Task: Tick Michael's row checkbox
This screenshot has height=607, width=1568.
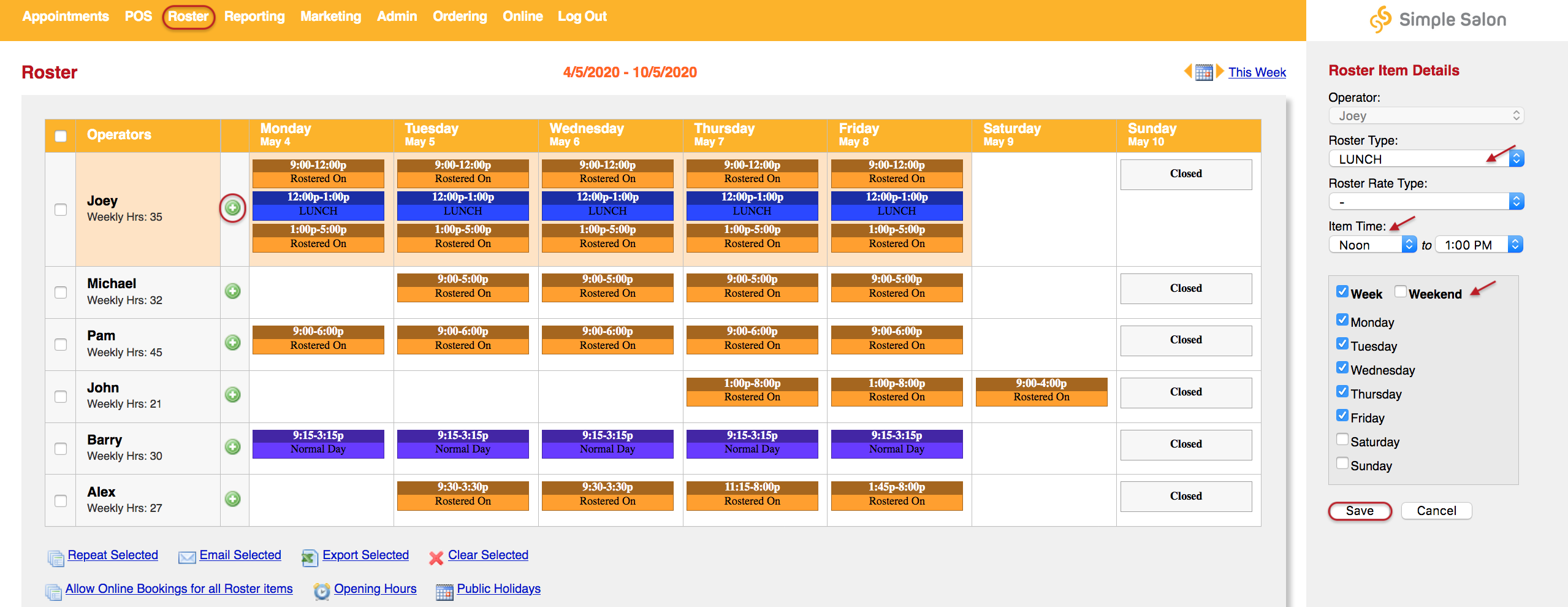Action: pos(61,292)
